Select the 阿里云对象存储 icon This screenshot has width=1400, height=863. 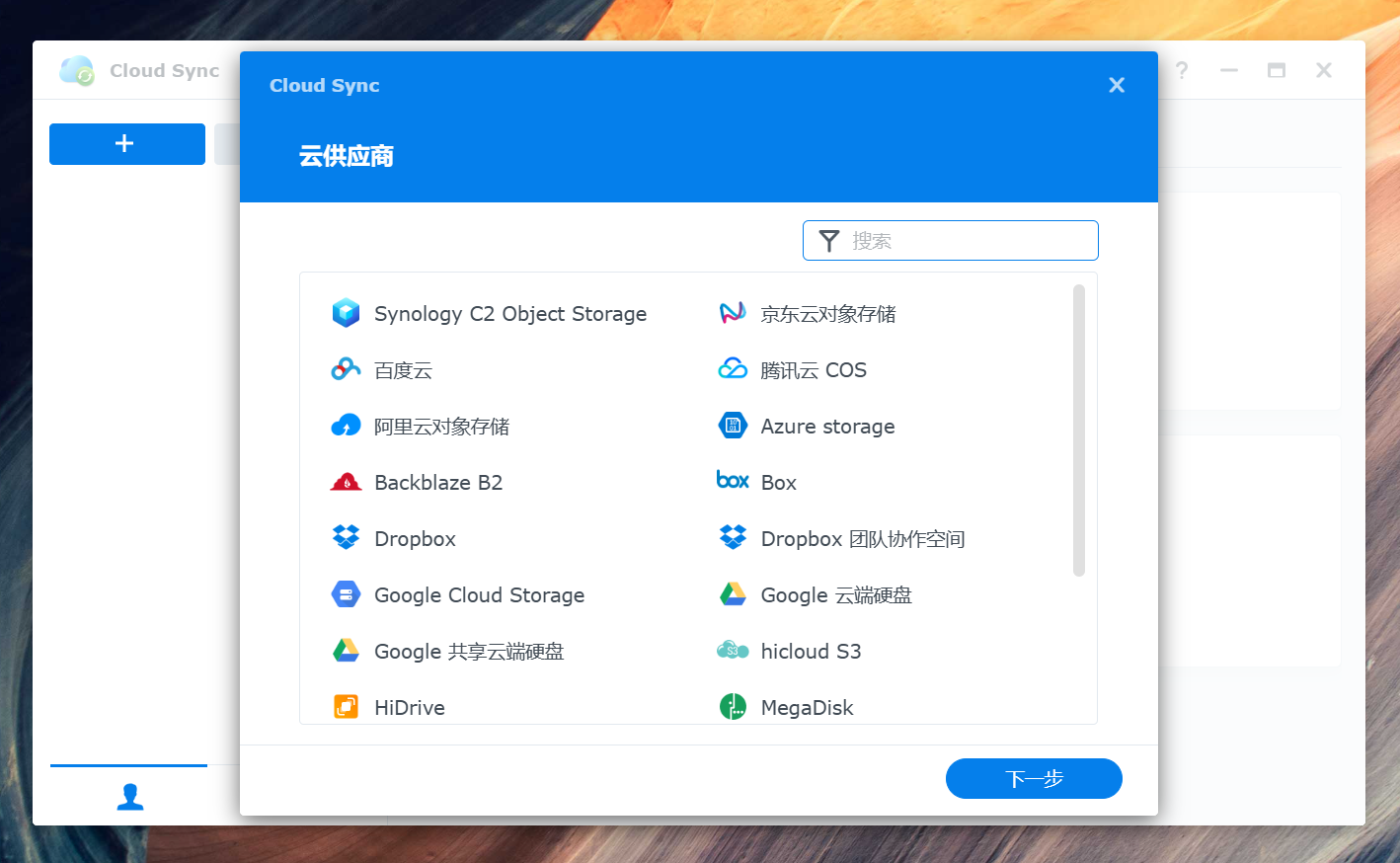[x=346, y=426]
